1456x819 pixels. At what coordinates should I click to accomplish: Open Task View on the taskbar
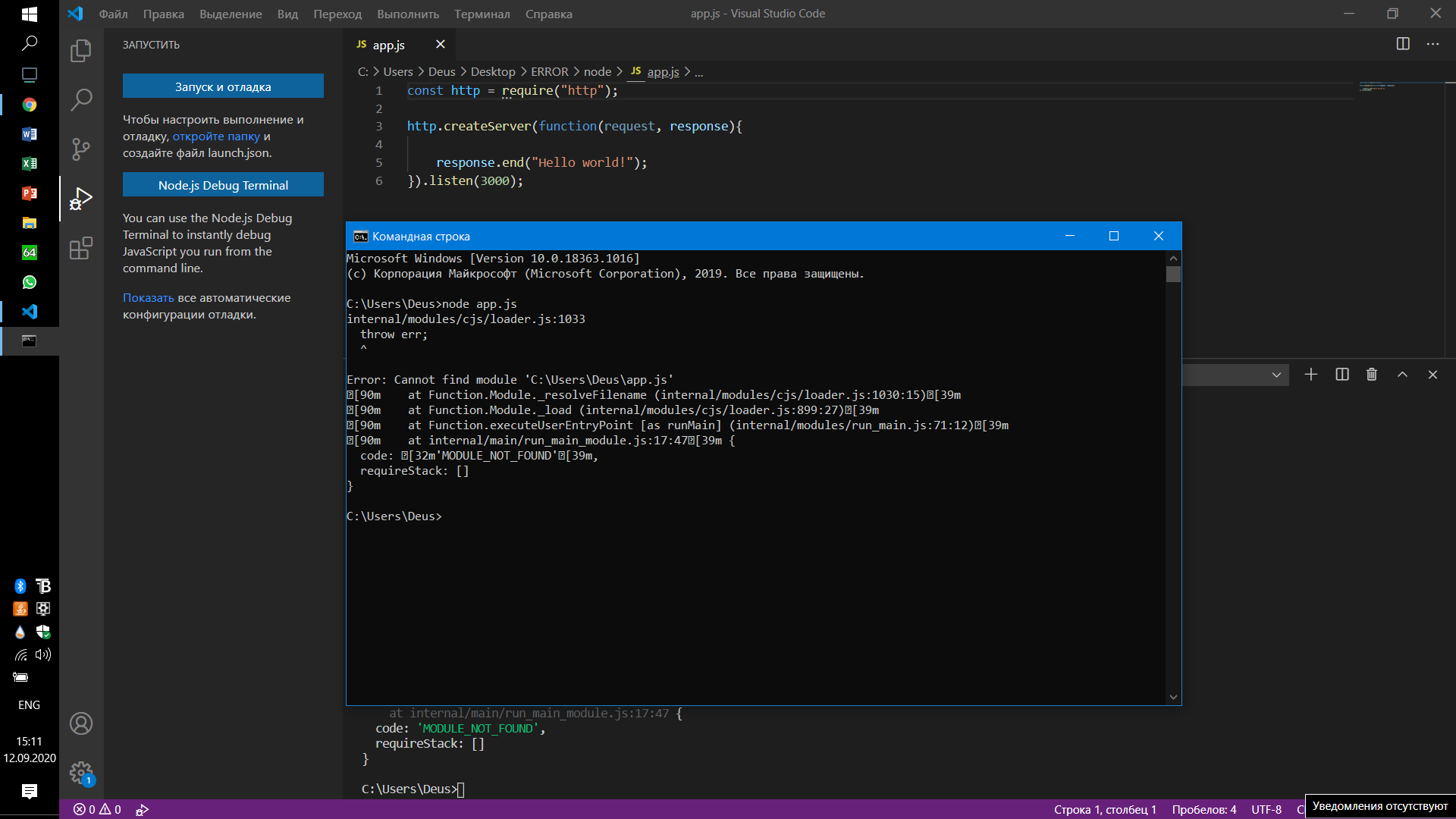coord(30,74)
